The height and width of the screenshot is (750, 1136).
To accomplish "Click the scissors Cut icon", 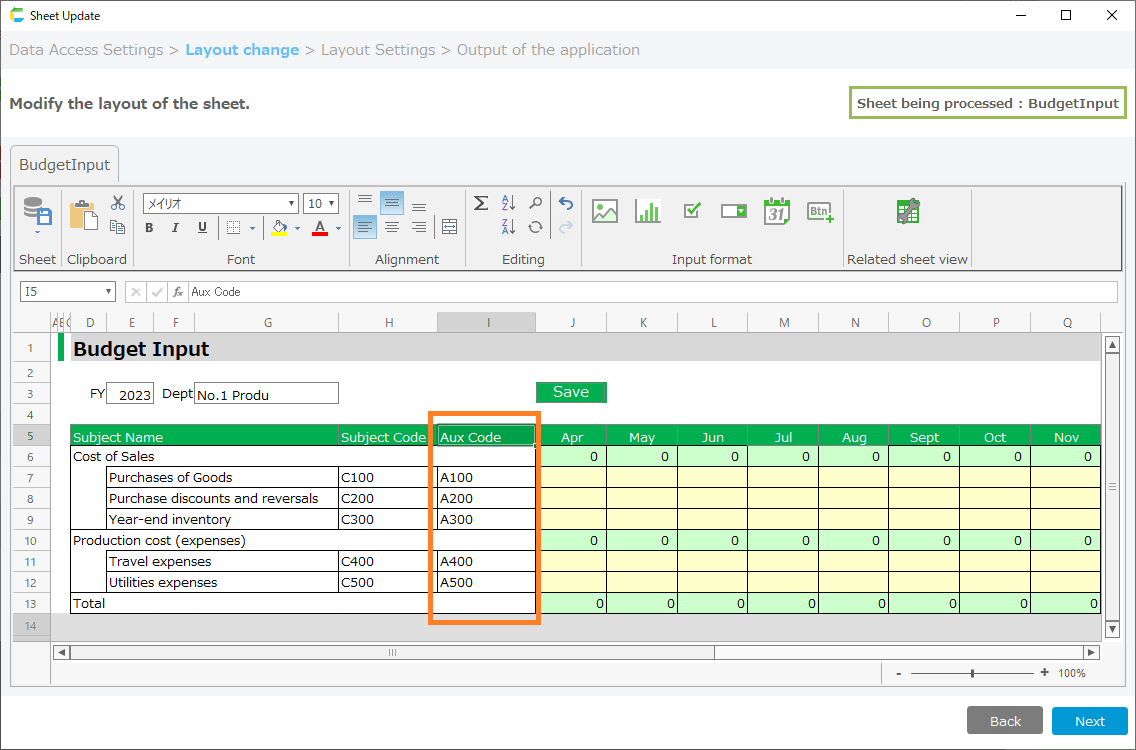I will (x=118, y=203).
